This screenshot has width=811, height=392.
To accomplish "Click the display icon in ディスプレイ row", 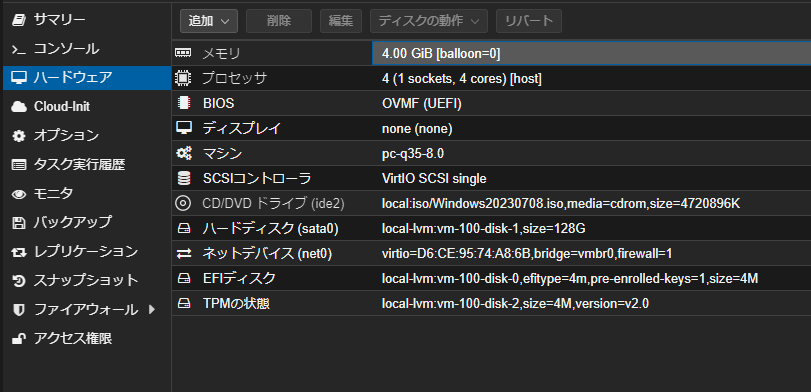I will 183,128.
